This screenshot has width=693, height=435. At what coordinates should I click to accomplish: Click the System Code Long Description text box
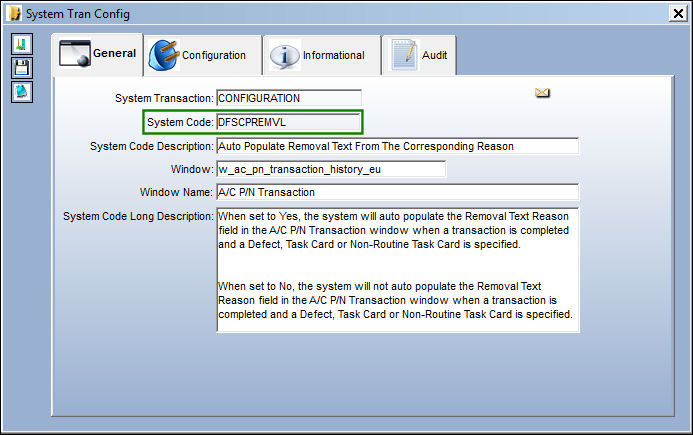click(398, 270)
